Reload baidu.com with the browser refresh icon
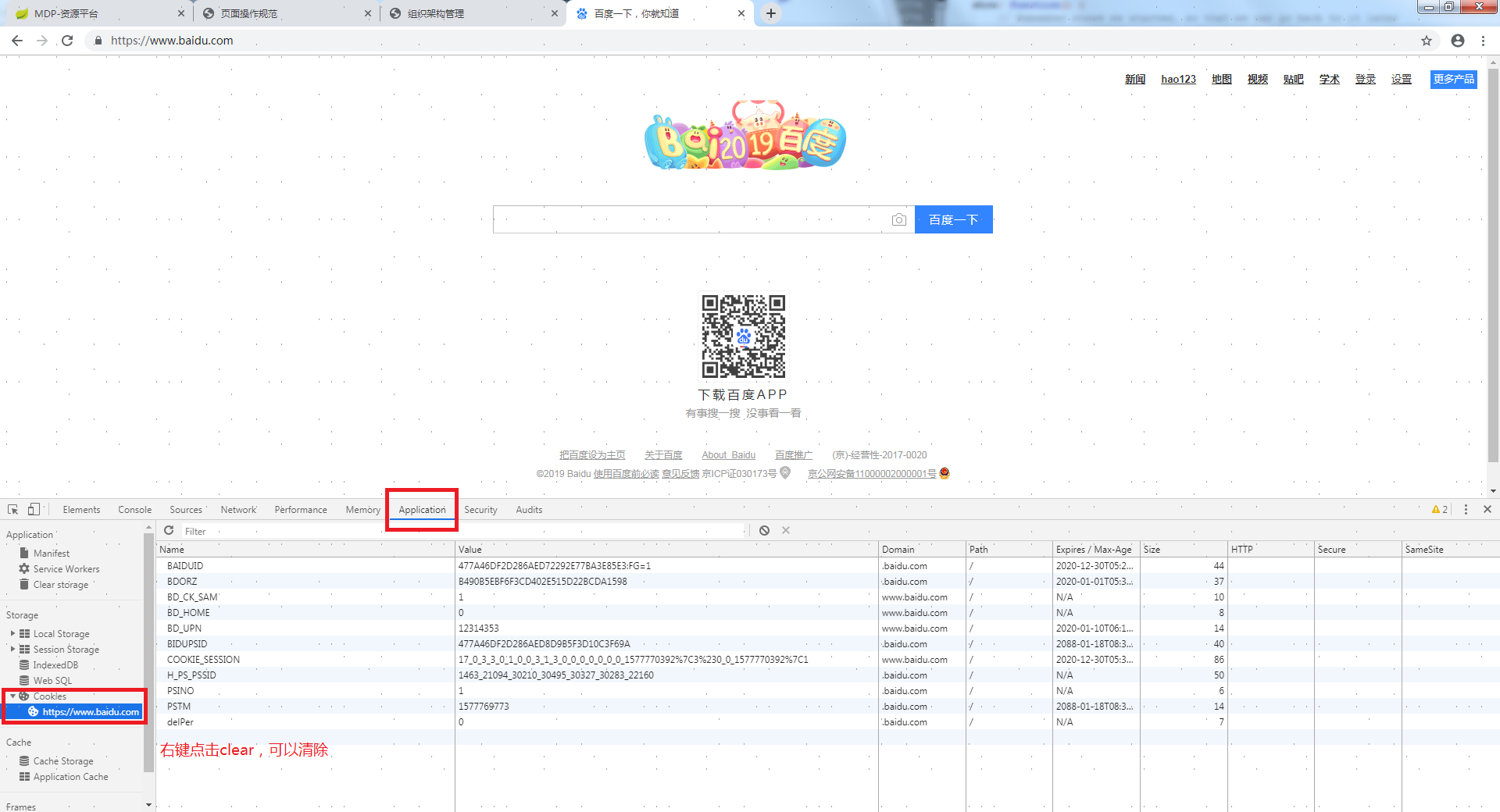Viewport: 1500px width, 812px height. (67, 41)
